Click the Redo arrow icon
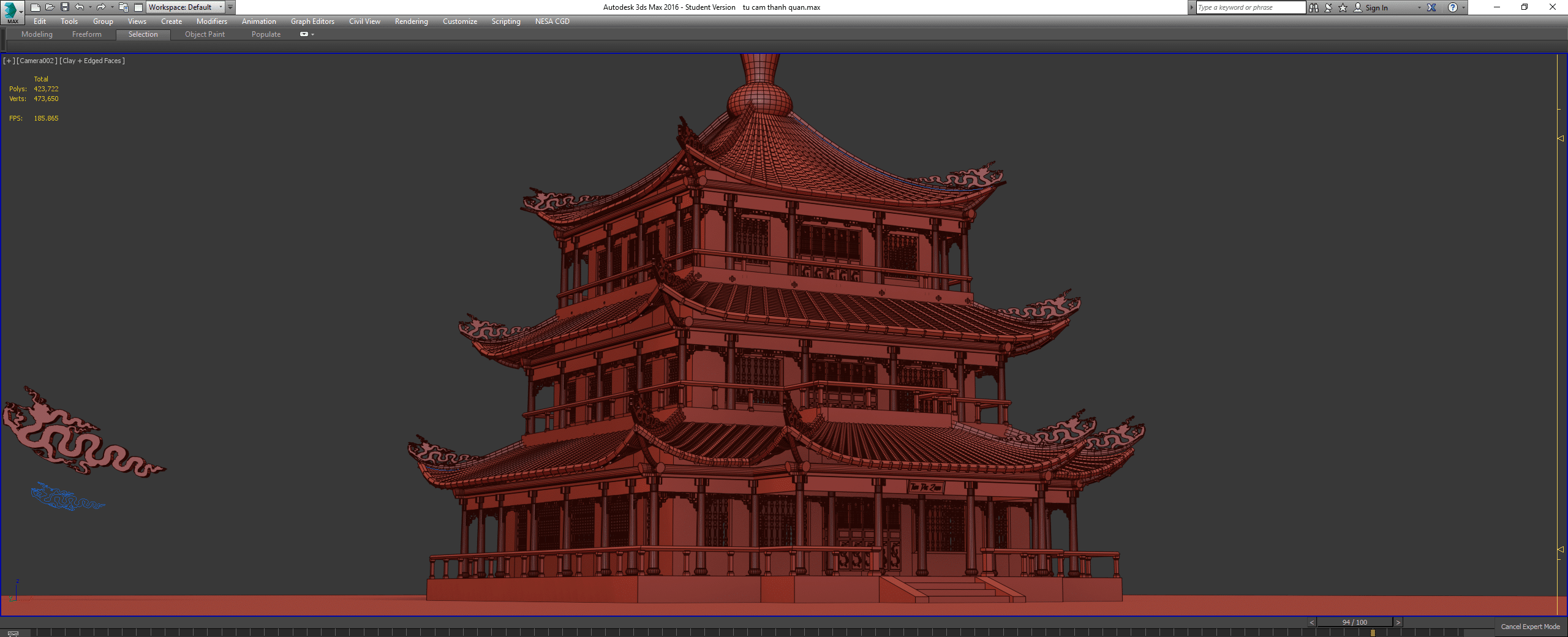1568x637 pixels. coord(101,7)
